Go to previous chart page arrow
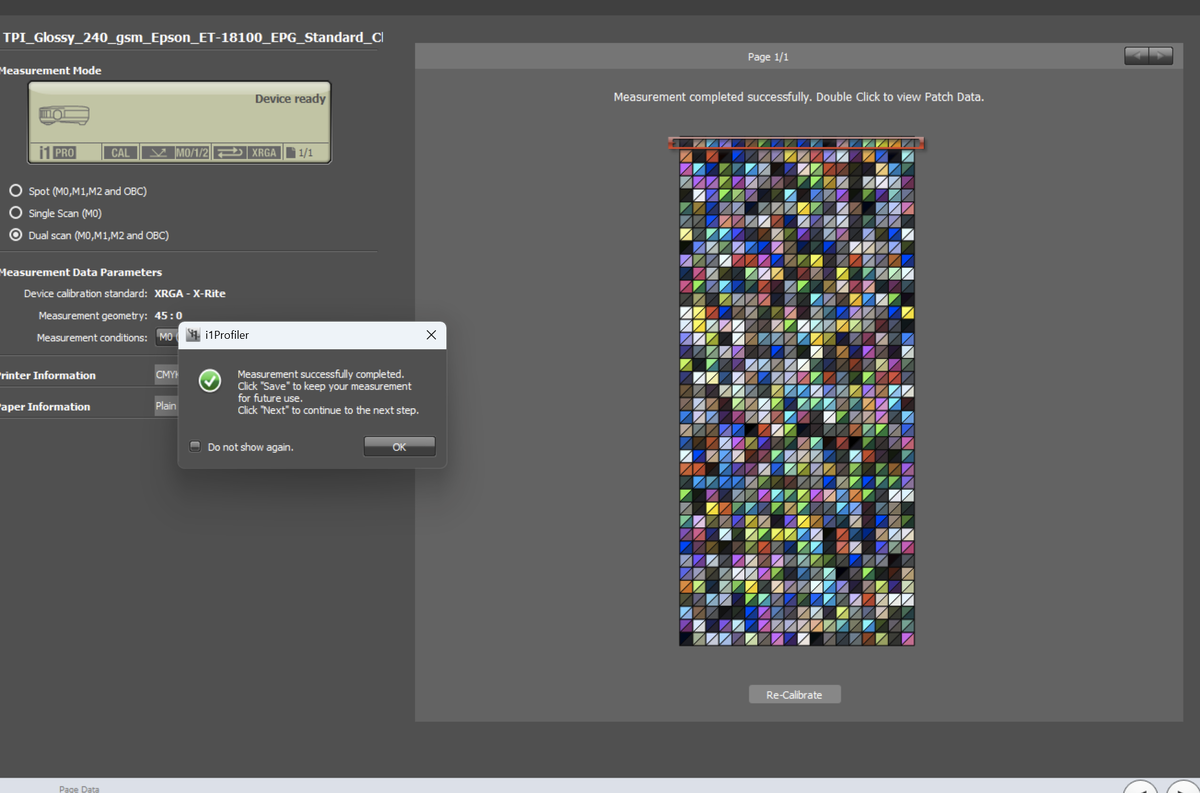Viewport: 1200px width, 793px height. 1137,56
